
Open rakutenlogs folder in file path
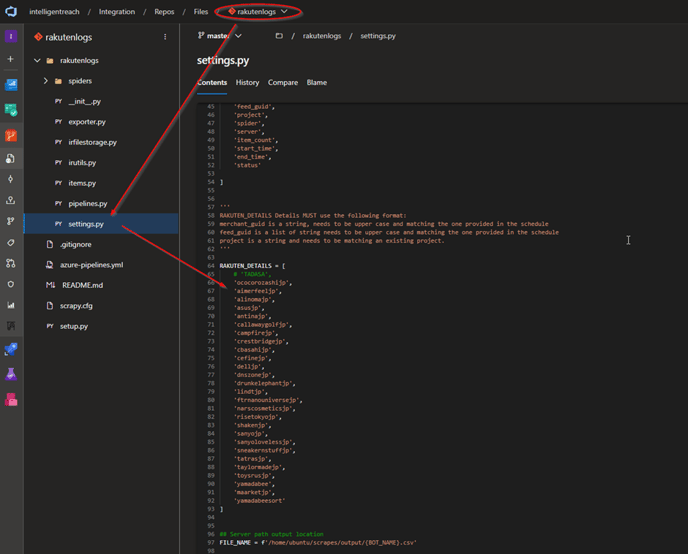click(322, 36)
